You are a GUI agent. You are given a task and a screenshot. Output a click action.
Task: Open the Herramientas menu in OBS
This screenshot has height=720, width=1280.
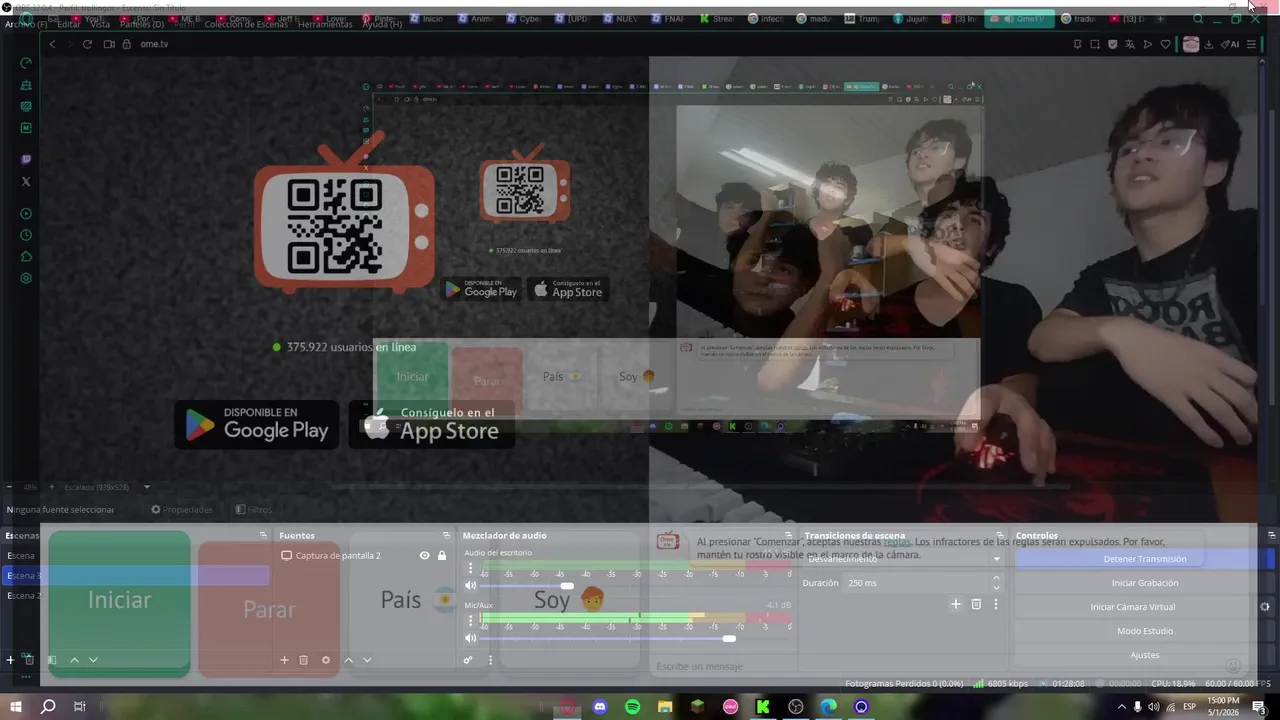pyautogui.click(x=325, y=24)
